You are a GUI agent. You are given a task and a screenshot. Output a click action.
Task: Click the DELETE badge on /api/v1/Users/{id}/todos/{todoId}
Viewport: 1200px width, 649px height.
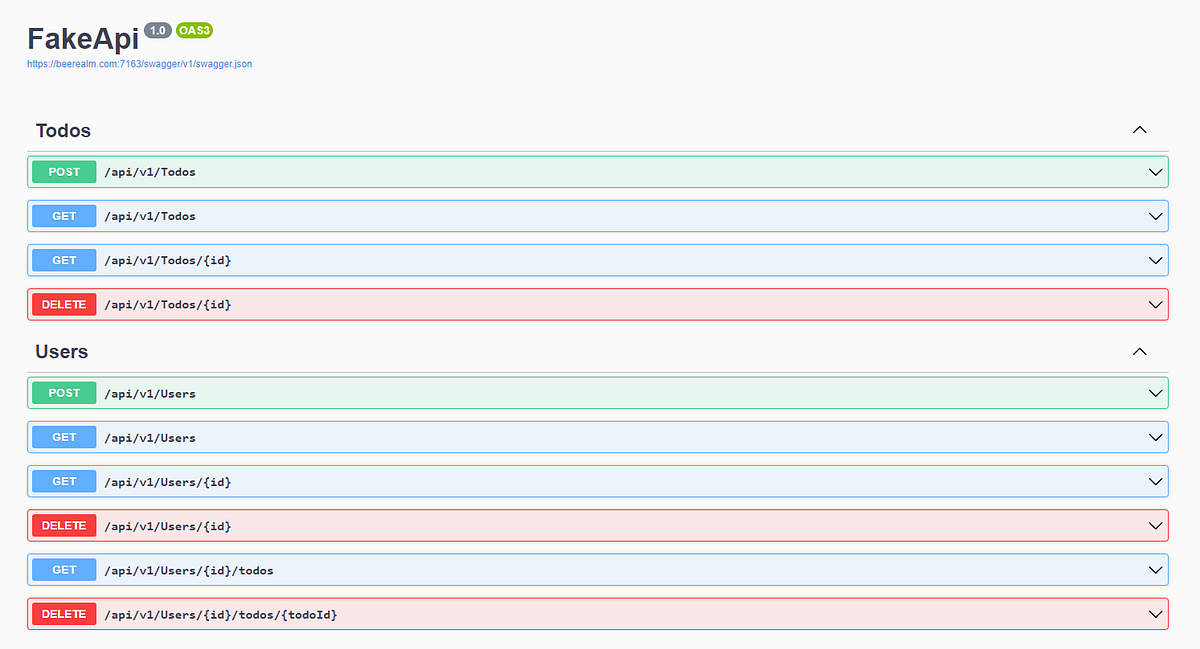pos(63,613)
